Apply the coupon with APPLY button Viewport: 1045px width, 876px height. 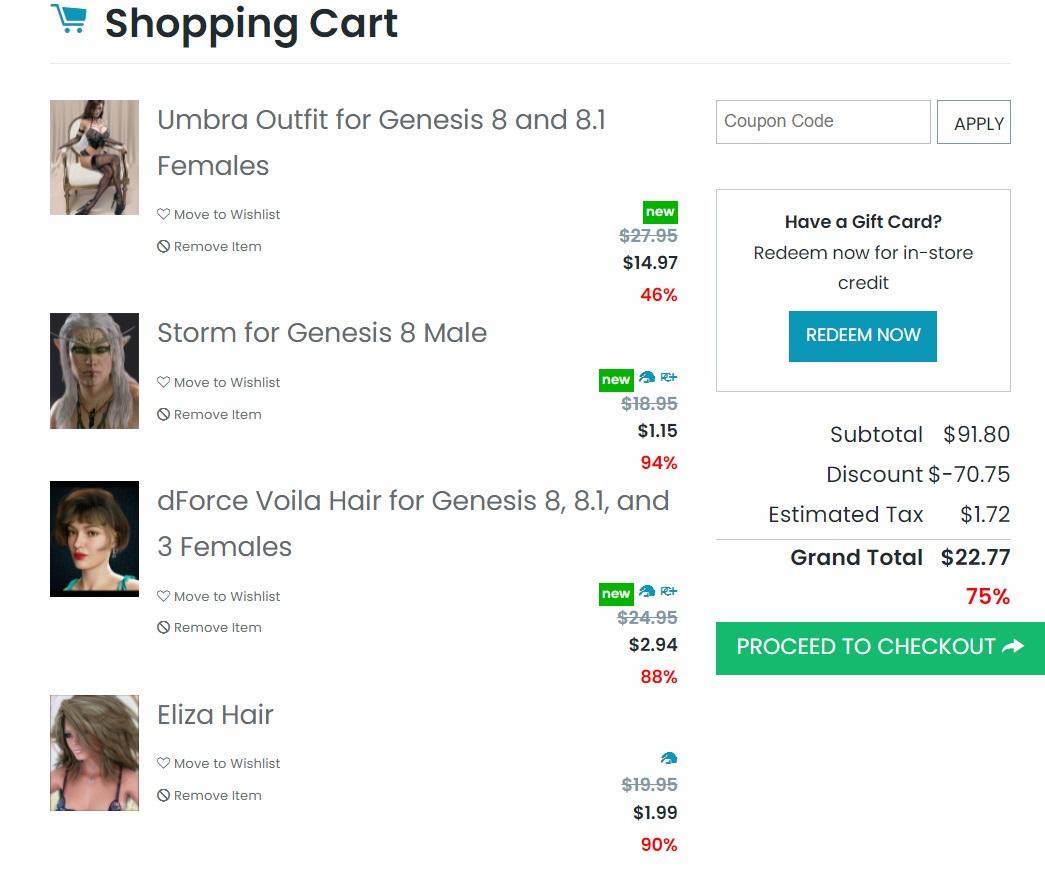point(974,123)
